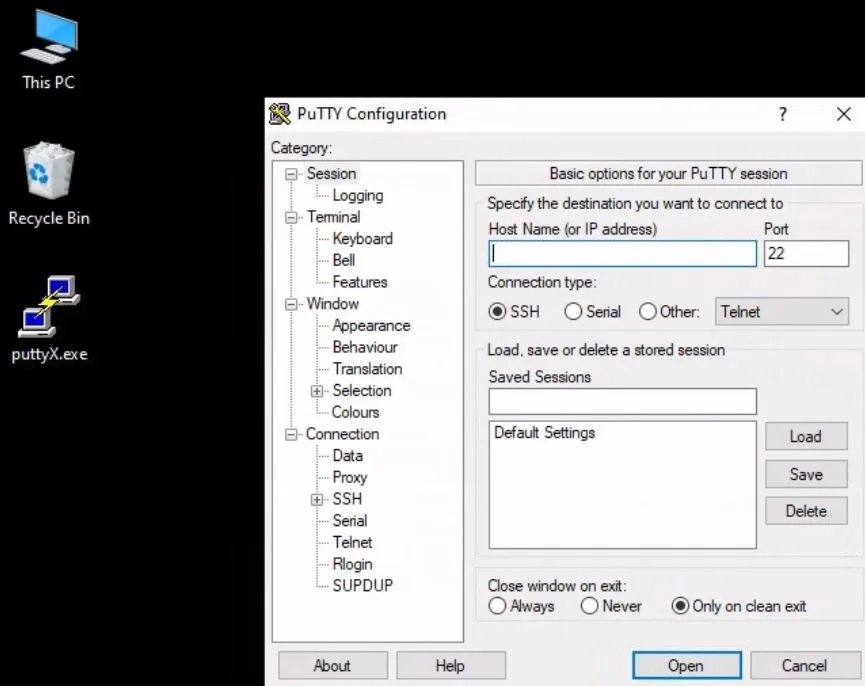Go to the Appearance category
Image resolution: width=865 pixels, height=686 pixels.
pos(371,325)
